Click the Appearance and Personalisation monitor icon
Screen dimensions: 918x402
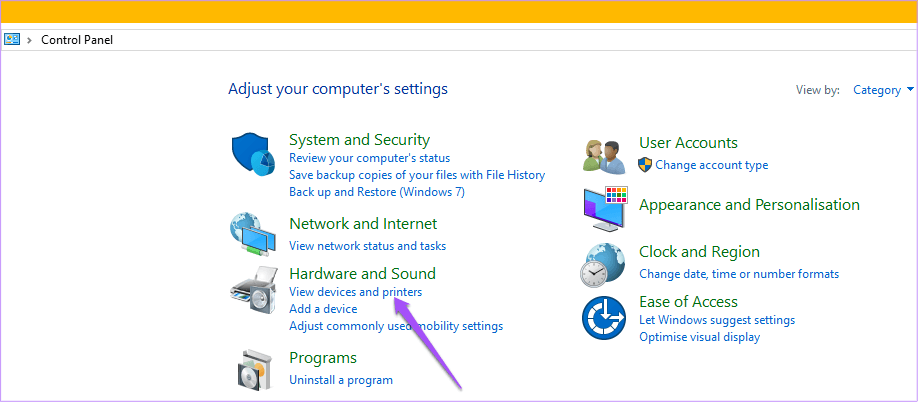pyautogui.click(x=606, y=208)
